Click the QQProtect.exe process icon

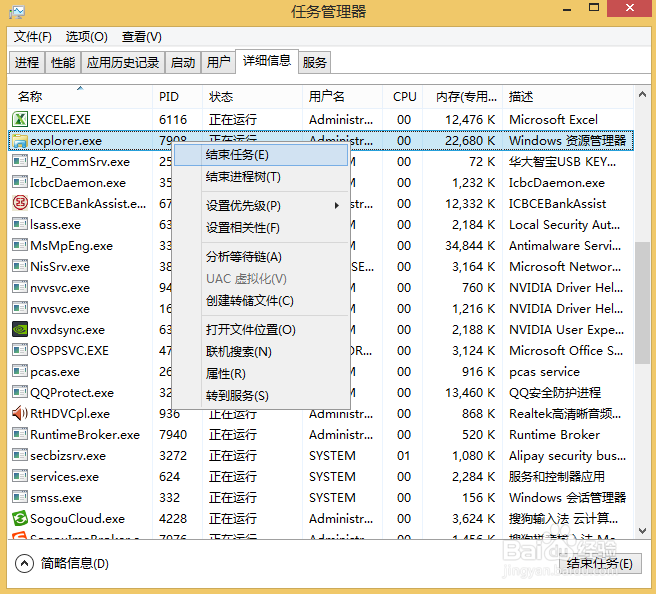(20, 392)
